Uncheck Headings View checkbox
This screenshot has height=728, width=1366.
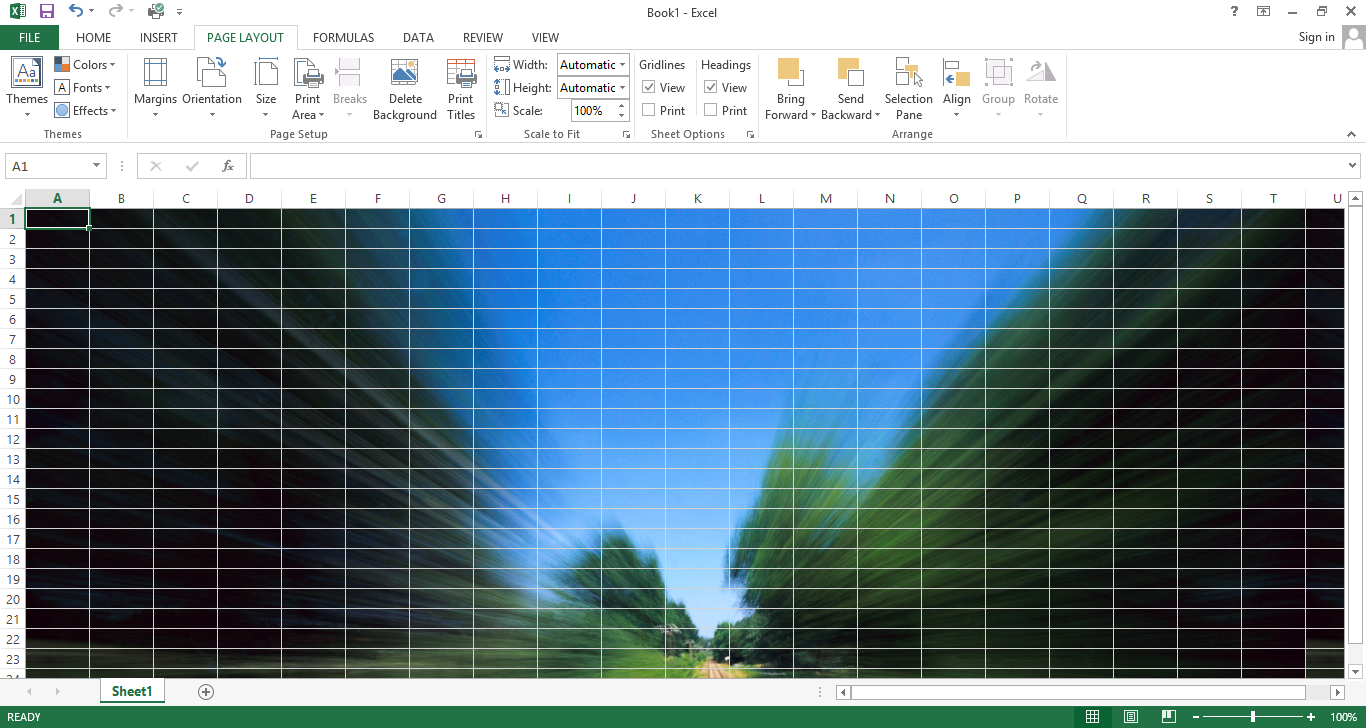click(x=711, y=88)
